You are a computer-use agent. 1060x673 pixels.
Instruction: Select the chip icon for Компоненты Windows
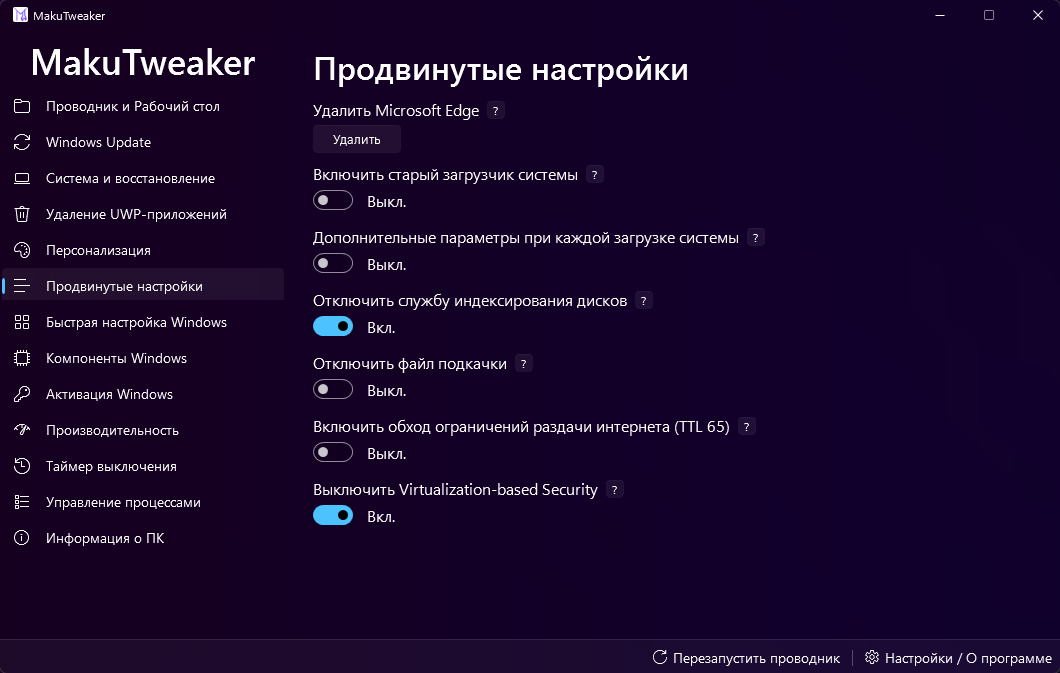click(x=22, y=358)
